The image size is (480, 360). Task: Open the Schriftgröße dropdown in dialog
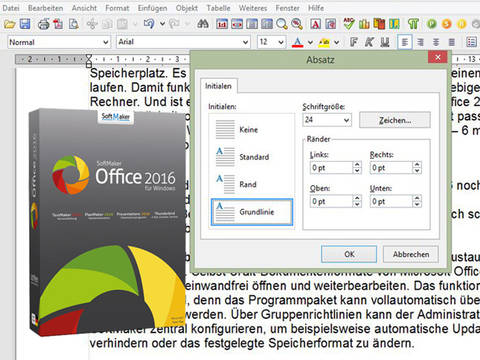click(x=347, y=120)
